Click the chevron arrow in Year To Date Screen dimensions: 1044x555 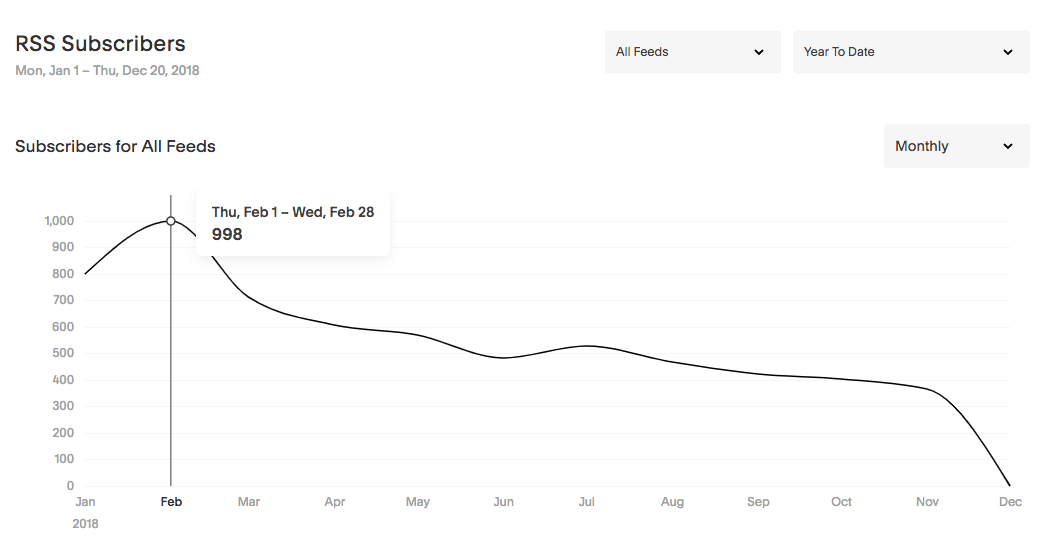pos(1008,52)
